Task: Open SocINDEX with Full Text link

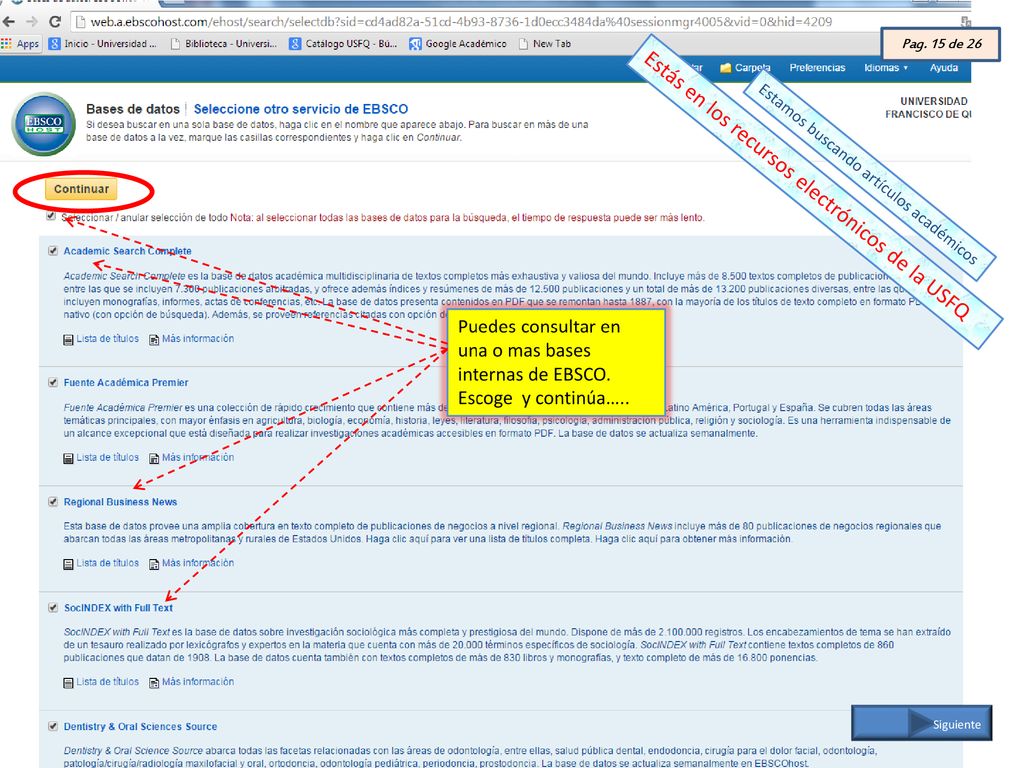Action: tap(118, 608)
